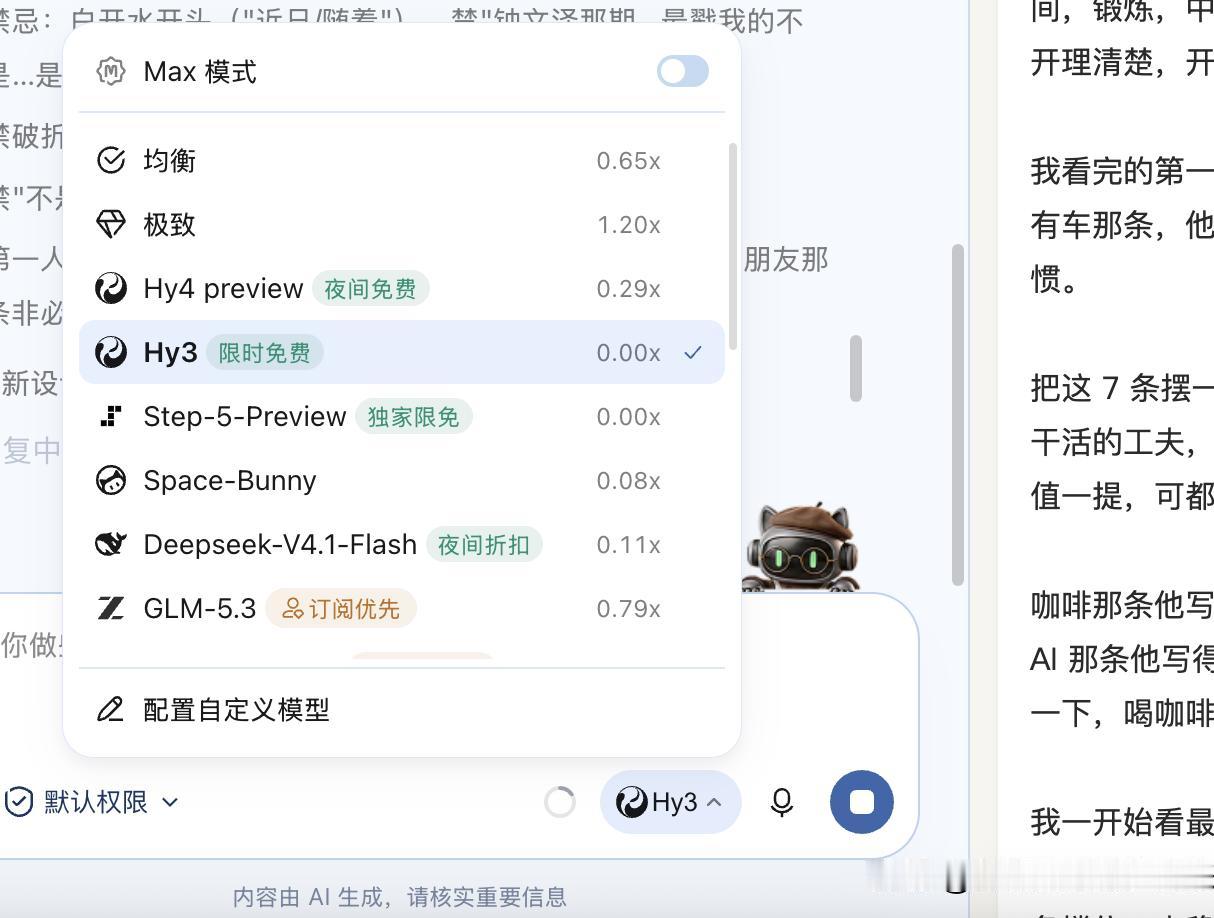Click the 0.11x rate for Deepseek-V4.1-Flash

click(628, 544)
